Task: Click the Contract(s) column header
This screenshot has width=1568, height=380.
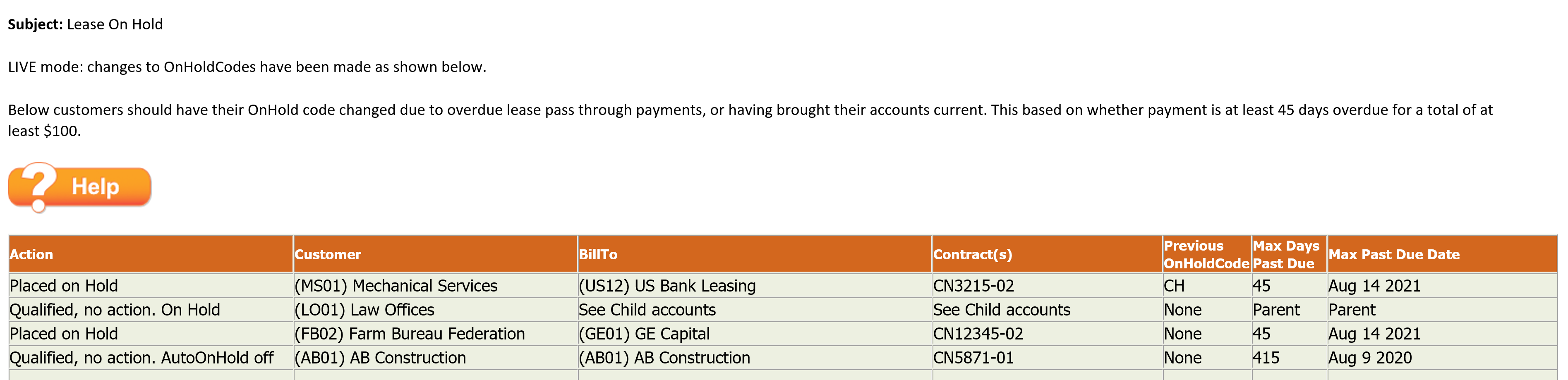Action: pos(1047,254)
